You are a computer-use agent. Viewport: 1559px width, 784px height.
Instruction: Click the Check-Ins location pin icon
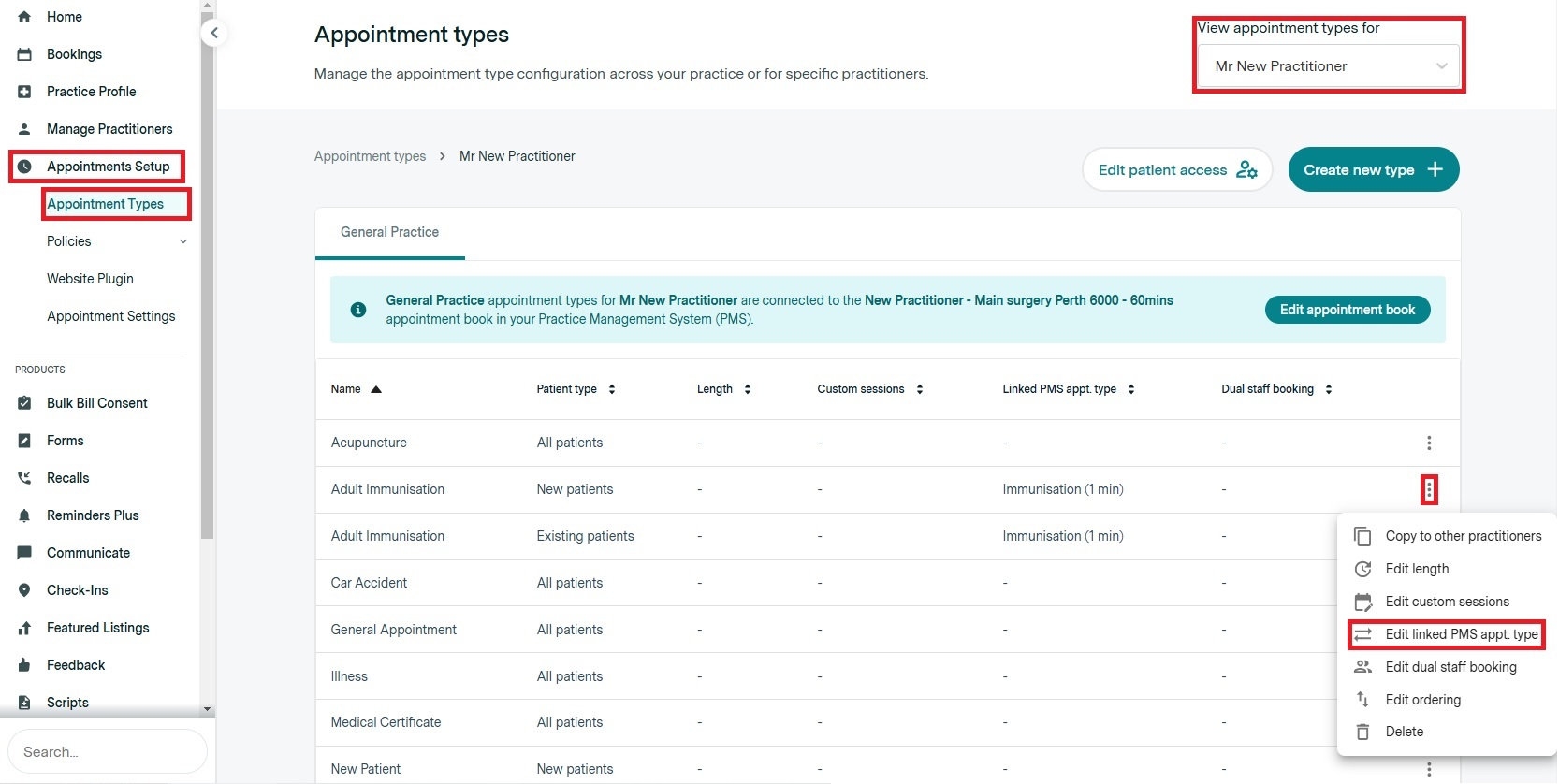tap(24, 590)
